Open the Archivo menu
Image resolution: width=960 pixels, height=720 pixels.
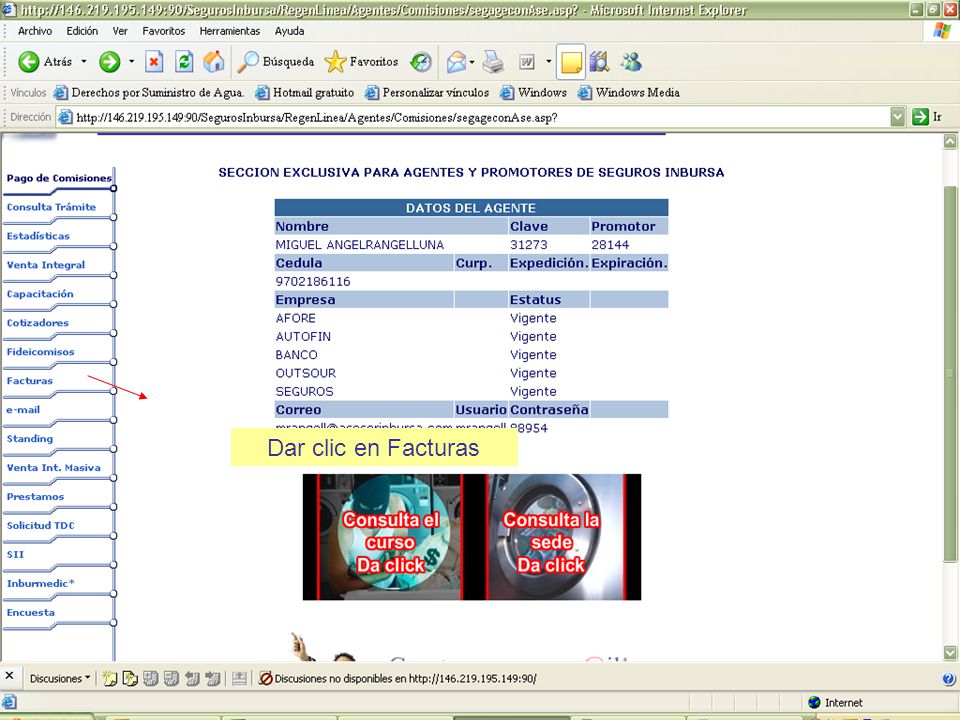[x=35, y=31]
